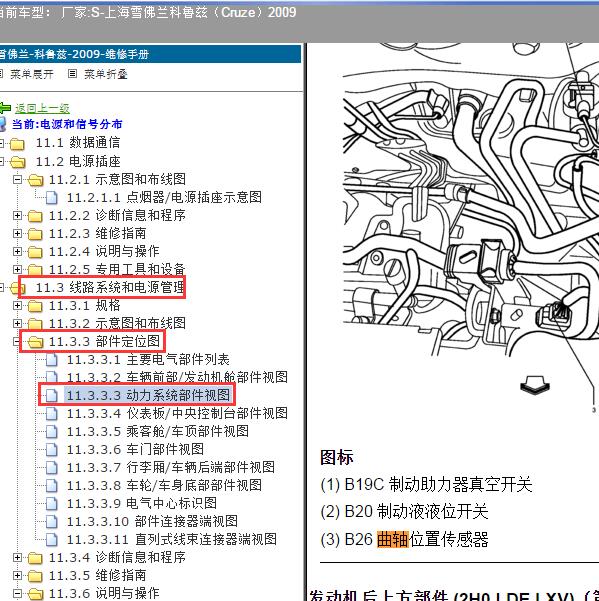Select the 11.3 线路系统和电源管理 folder
The image size is (599, 601).
[110, 287]
